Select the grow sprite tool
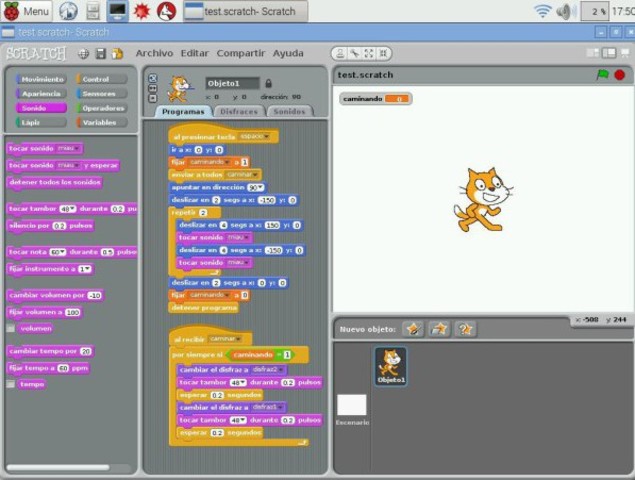The image size is (635, 480). click(x=369, y=53)
